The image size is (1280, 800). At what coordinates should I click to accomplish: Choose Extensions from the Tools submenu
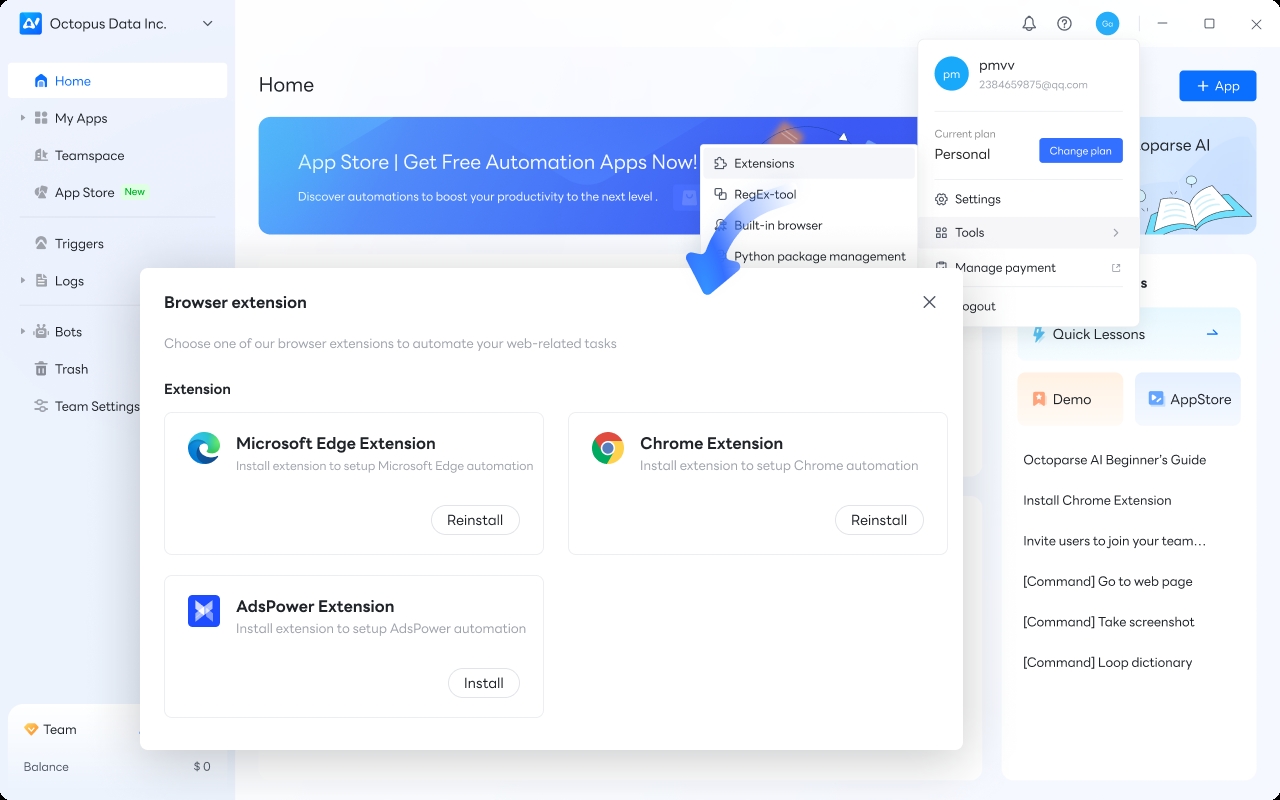click(809, 163)
